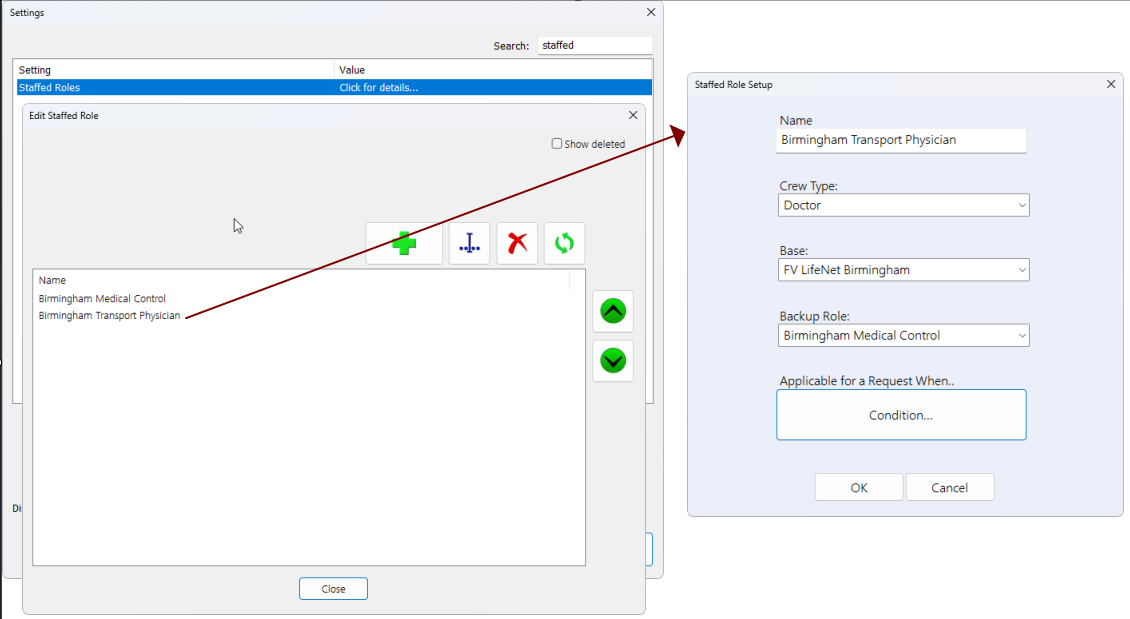
Task: Focus the Name field in Staffed Role Setup
Action: click(x=901, y=141)
